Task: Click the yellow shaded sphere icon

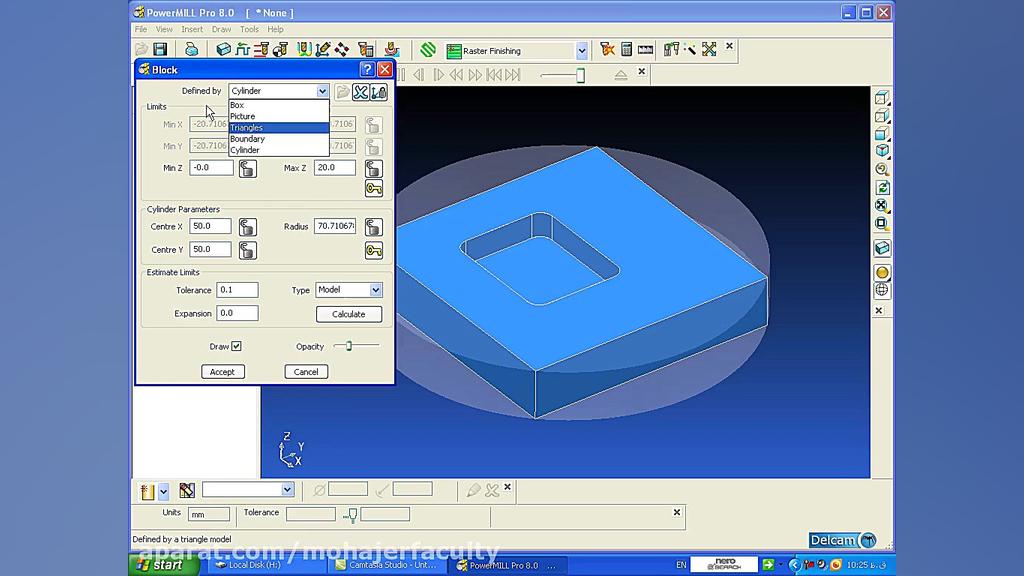Action: [882, 272]
